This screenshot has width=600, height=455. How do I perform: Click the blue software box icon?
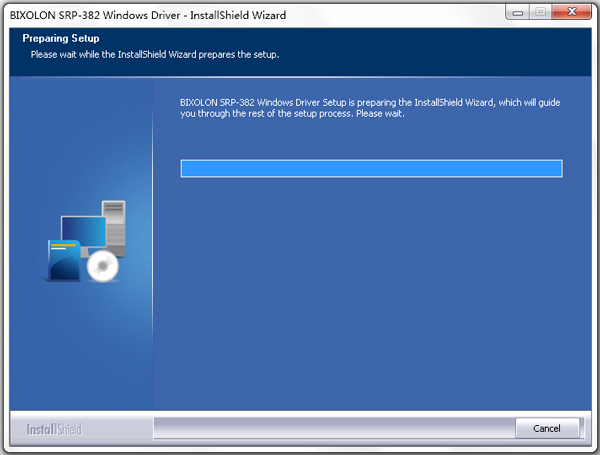[64, 260]
